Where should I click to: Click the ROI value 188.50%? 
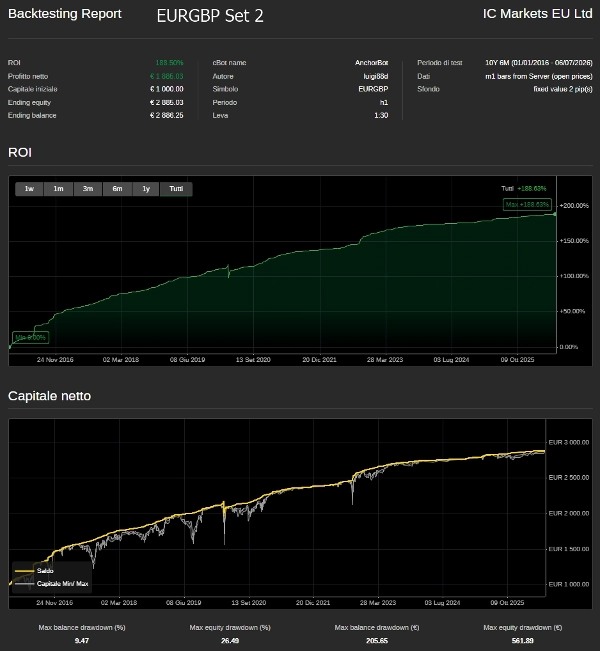coord(169,63)
